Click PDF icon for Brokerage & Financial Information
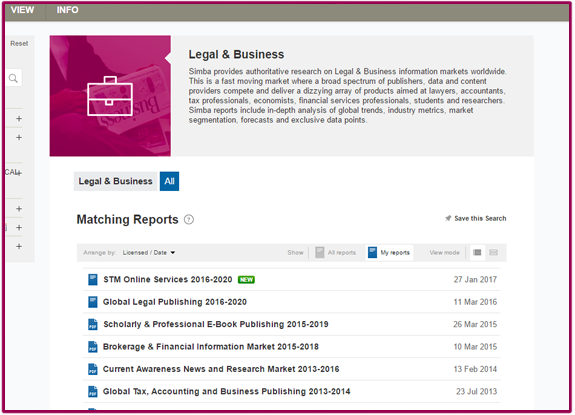575x415 pixels. (x=93, y=347)
